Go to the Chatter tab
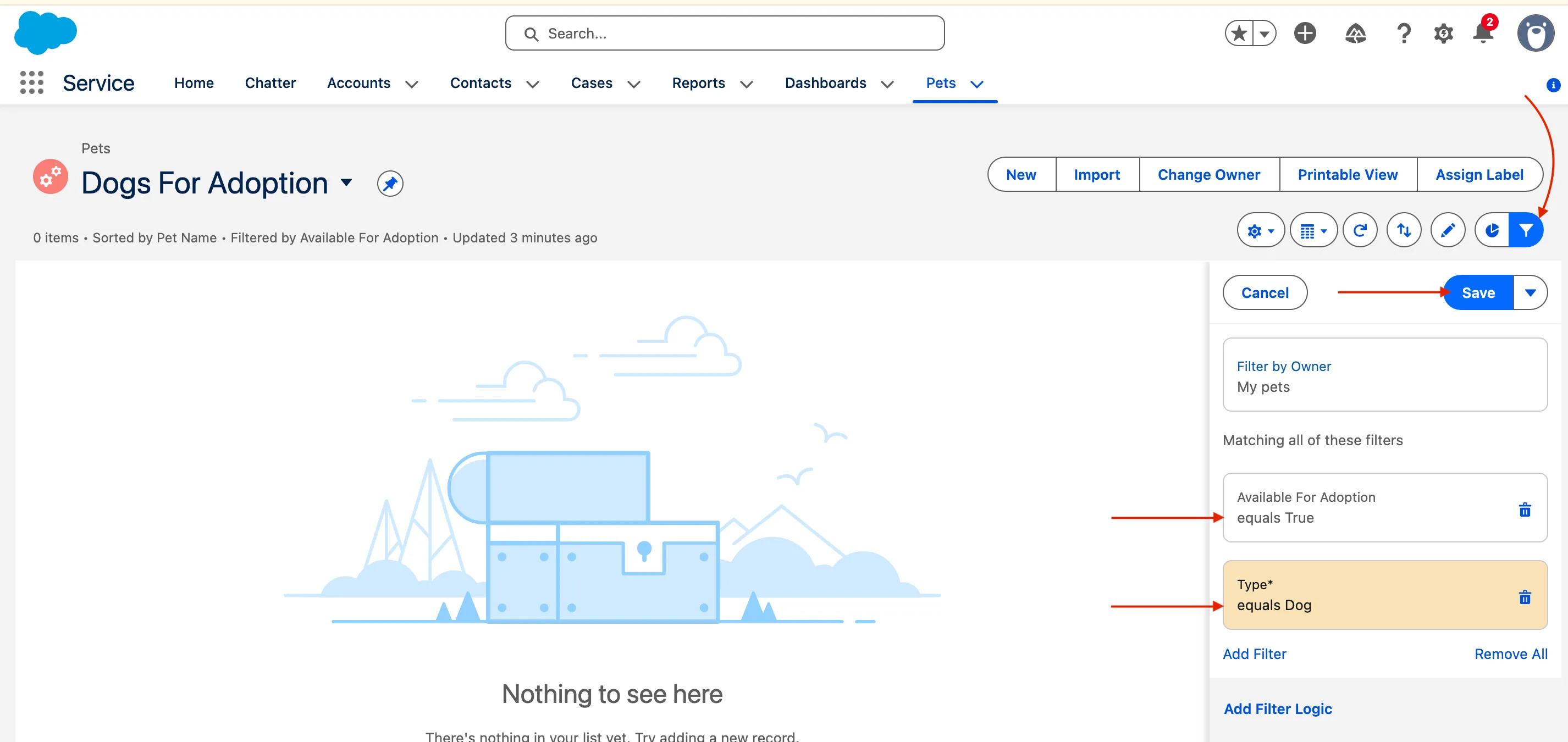1568x742 pixels. pyautogui.click(x=270, y=83)
